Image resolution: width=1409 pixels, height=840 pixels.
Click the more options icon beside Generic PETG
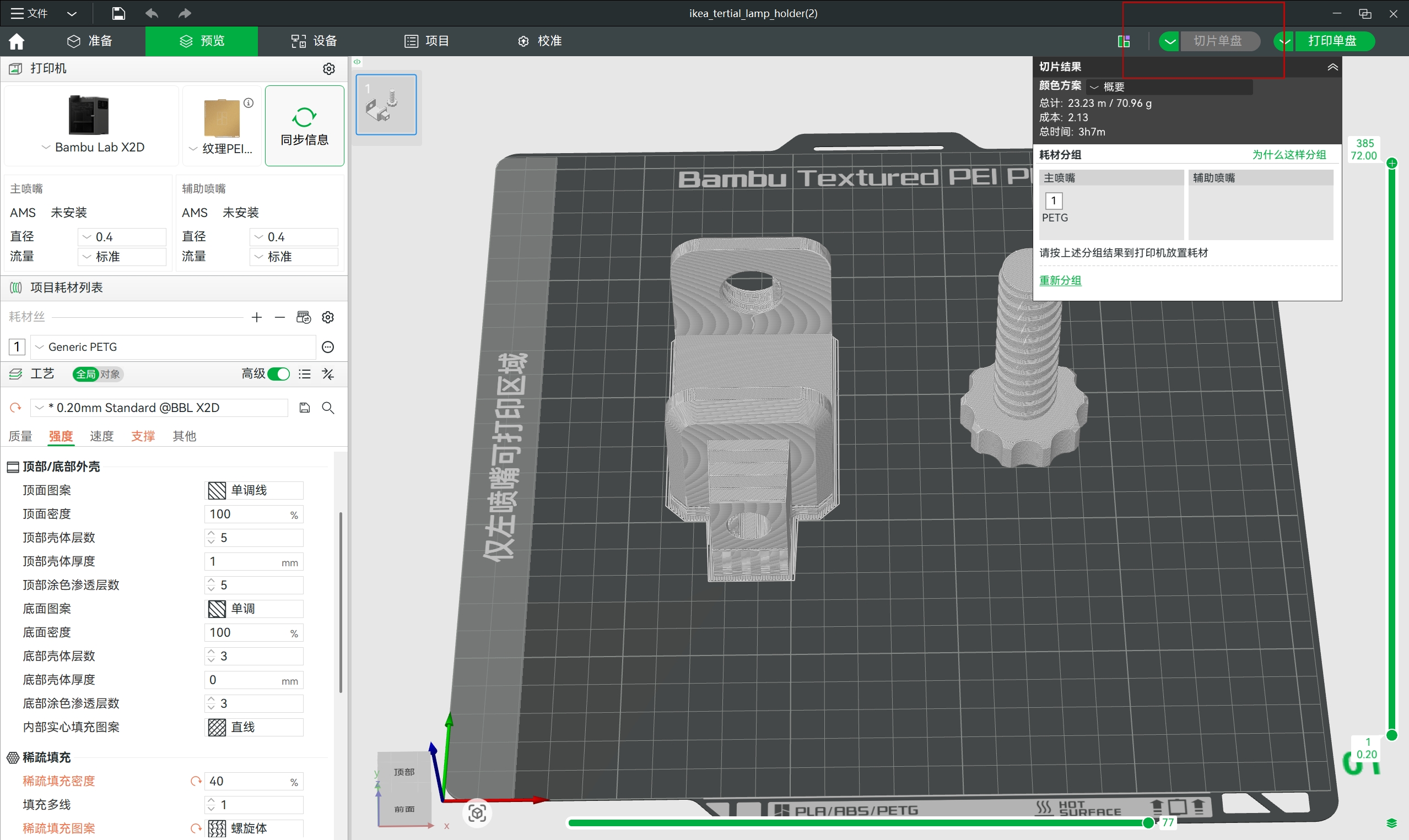(x=328, y=347)
